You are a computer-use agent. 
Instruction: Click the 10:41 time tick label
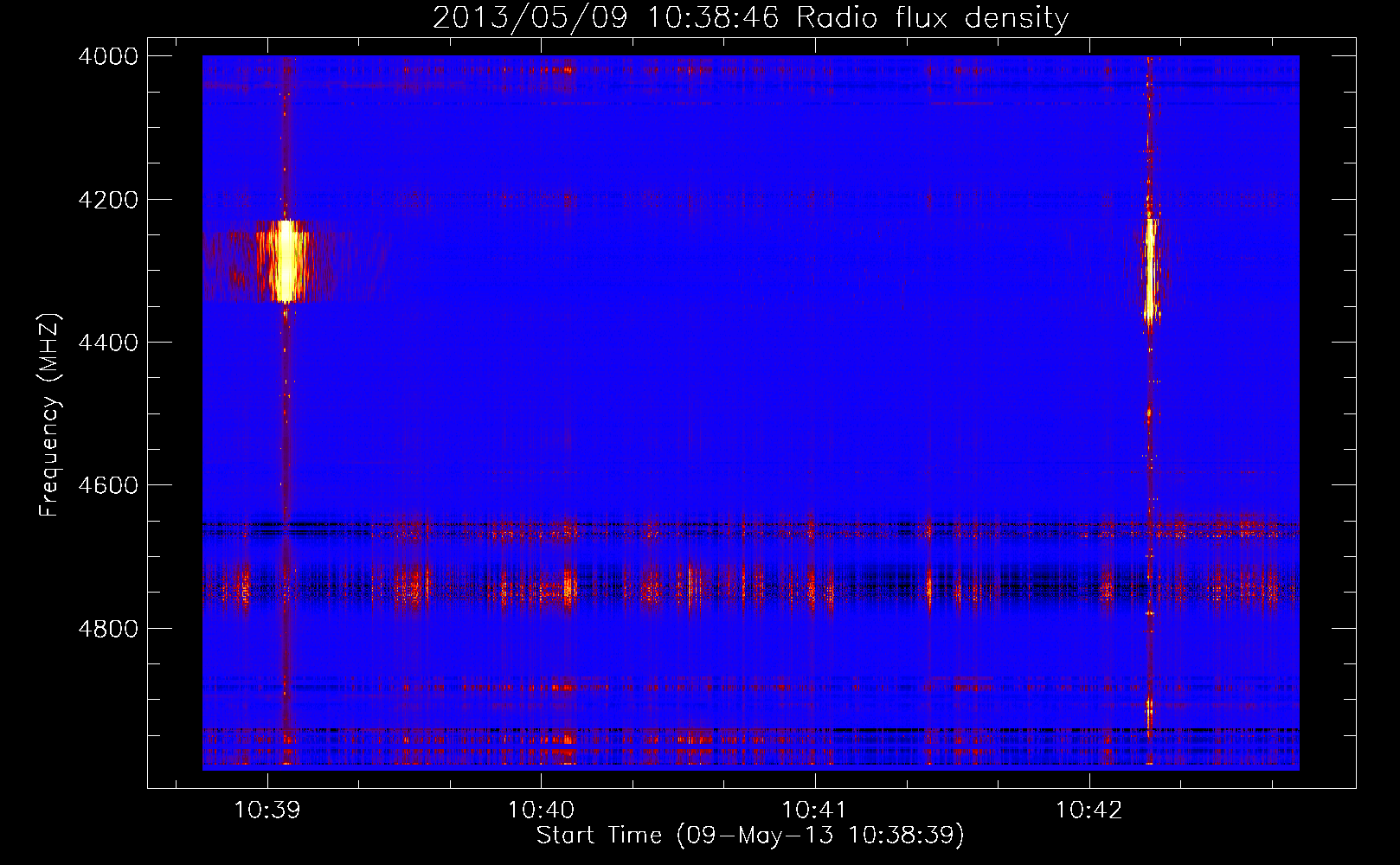[x=814, y=811]
